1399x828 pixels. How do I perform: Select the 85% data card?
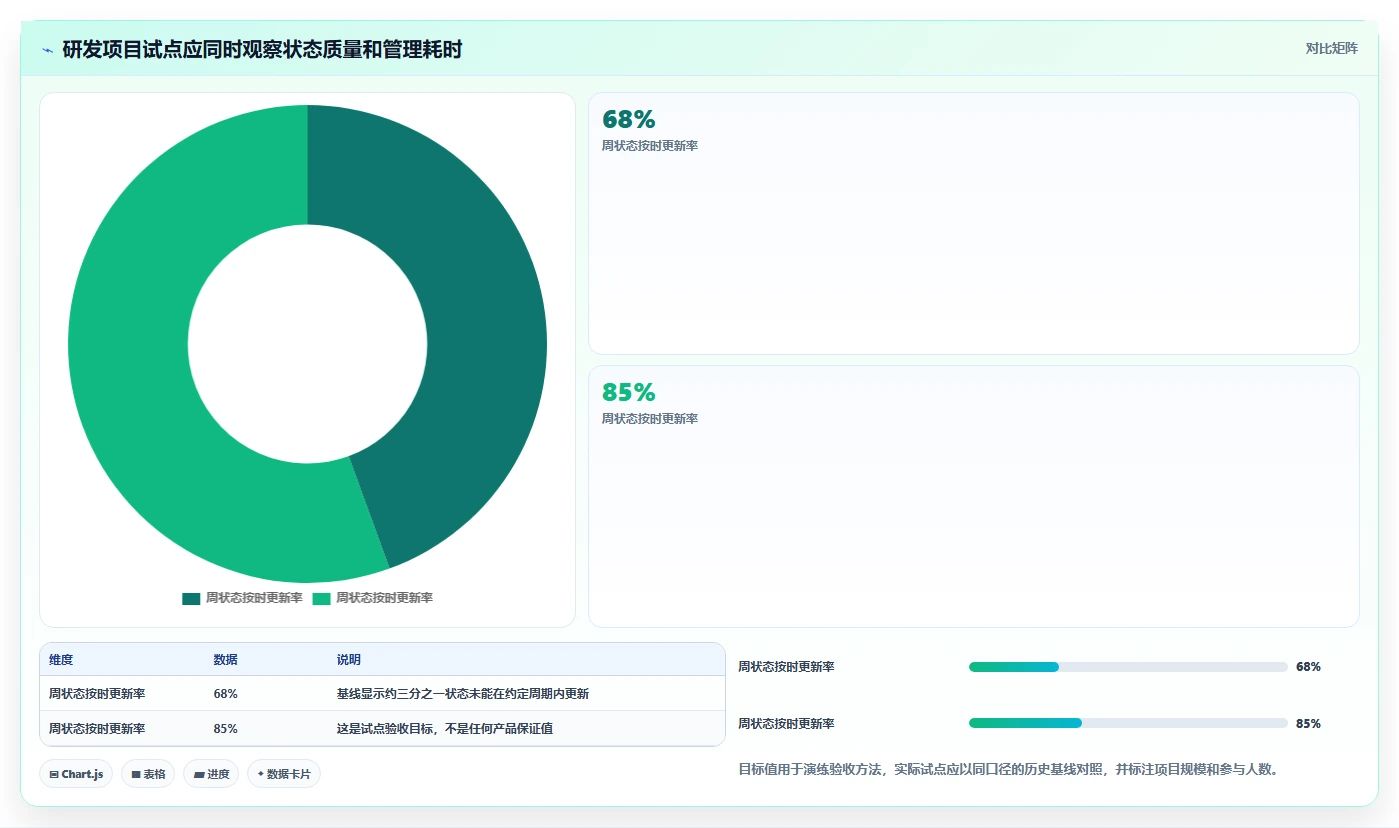(974, 497)
